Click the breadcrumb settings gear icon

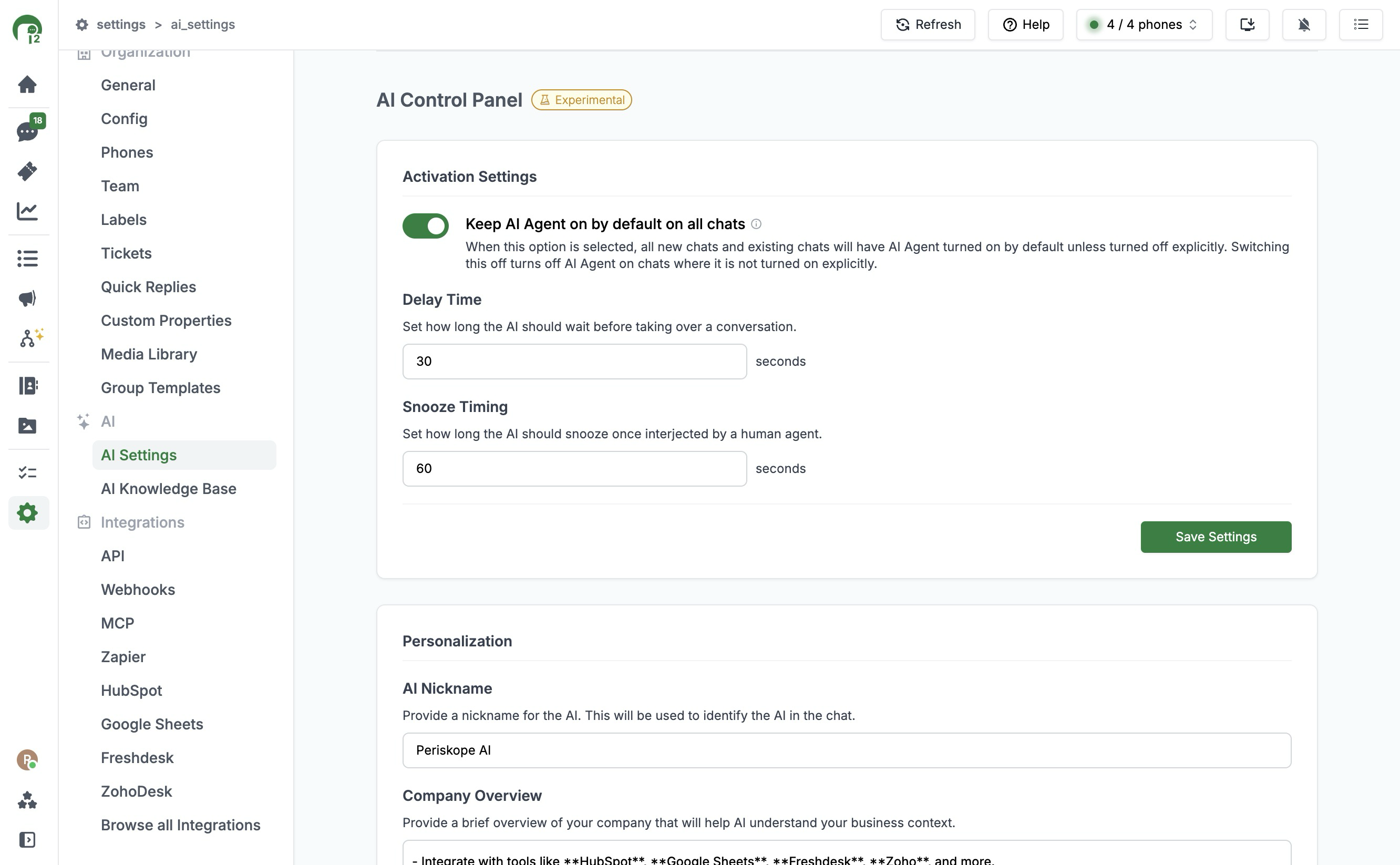[83, 25]
